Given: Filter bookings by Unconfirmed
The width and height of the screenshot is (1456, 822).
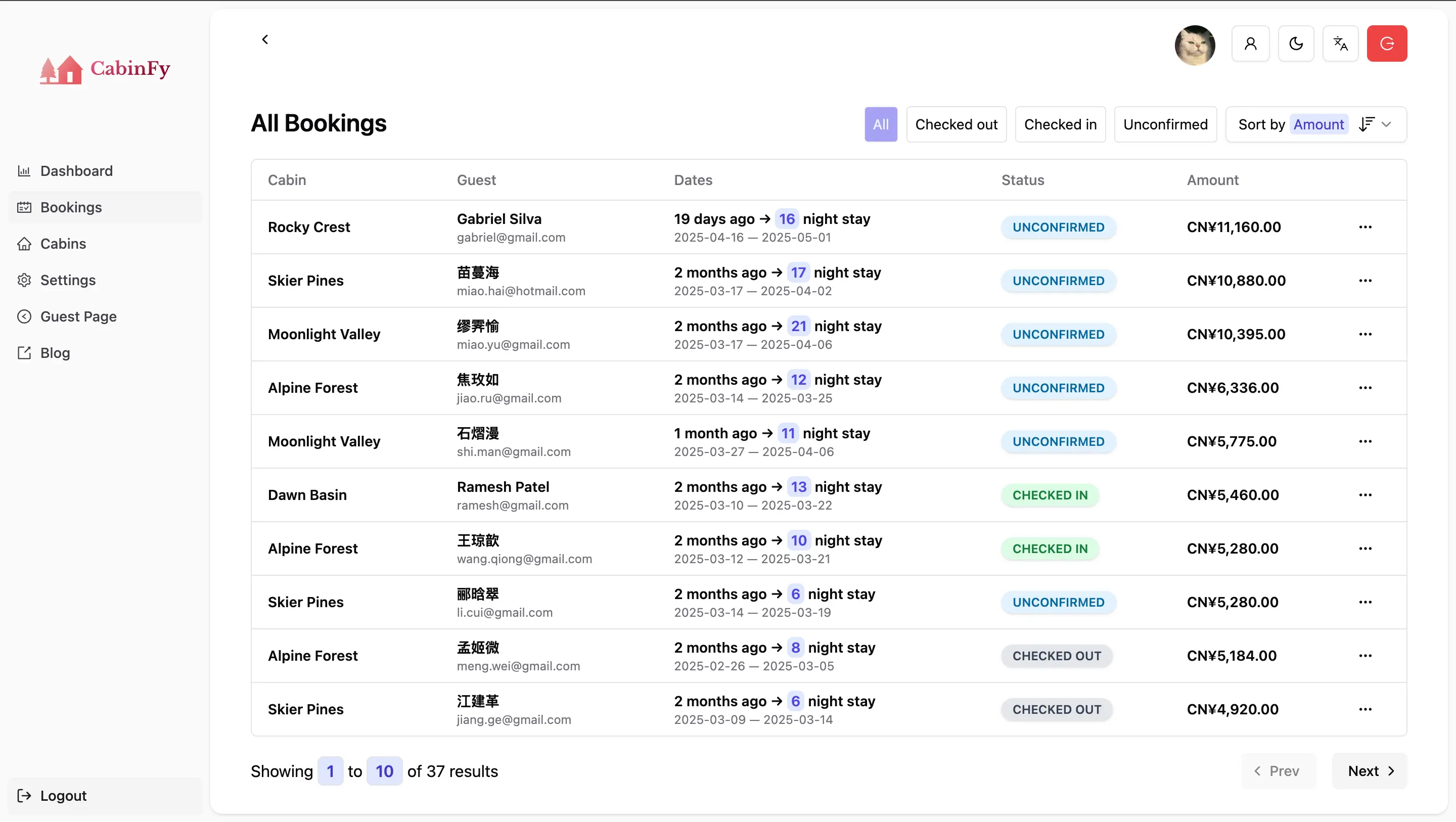Looking at the screenshot, I should coord(1165,124).
